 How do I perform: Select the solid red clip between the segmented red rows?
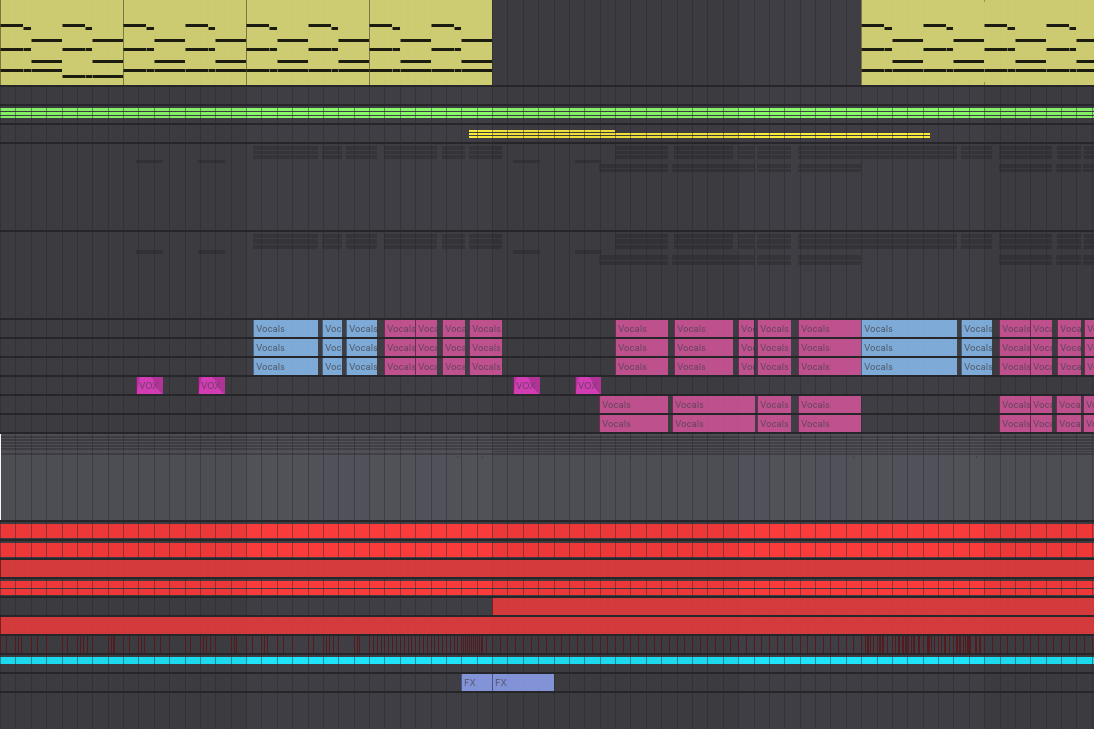547,569
